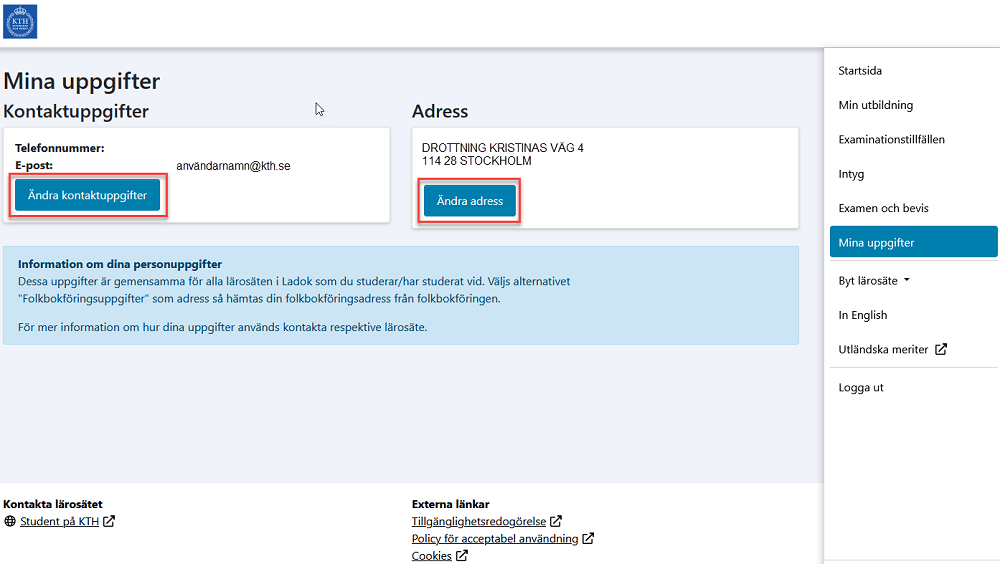The width and height of the screenshot is (1000, 564).
Task: Open the Tillgänglighetsredogörelse link
Action: (x=479, y=521)
